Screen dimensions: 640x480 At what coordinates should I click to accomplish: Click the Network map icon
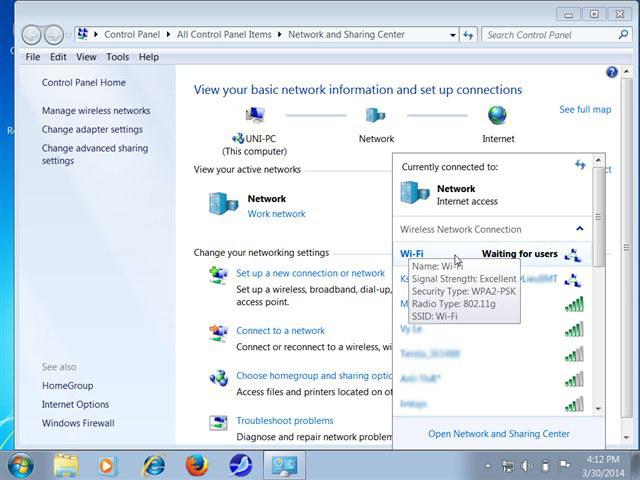pyautogui.click(x=376, y=115)
